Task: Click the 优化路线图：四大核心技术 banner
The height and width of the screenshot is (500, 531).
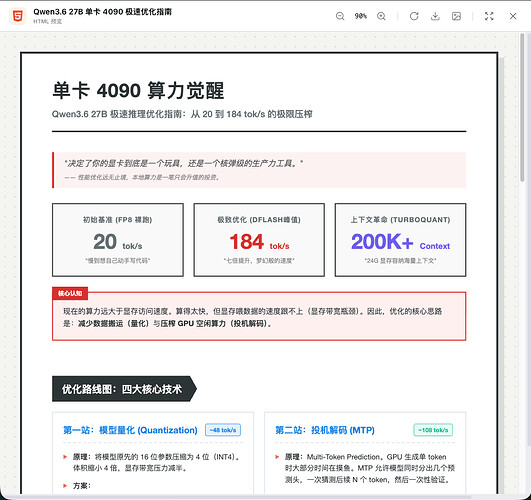Action: click(124, 389)
